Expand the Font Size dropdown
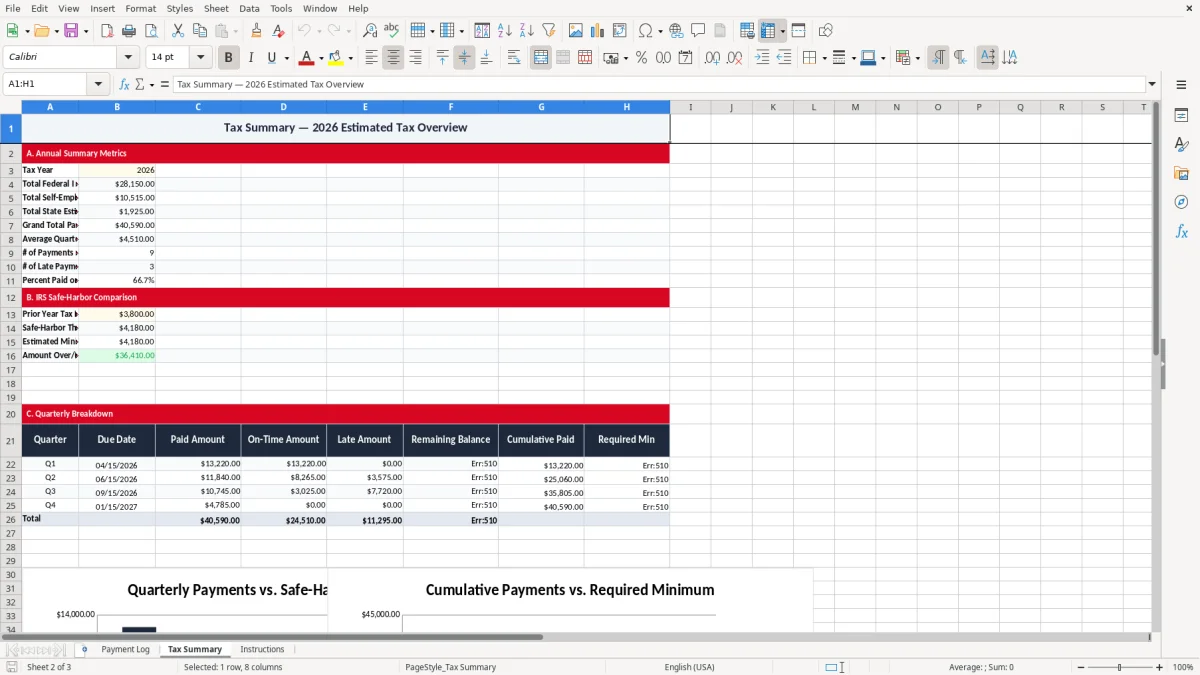Screen dimensions: 1200x675 pos(200,57)
